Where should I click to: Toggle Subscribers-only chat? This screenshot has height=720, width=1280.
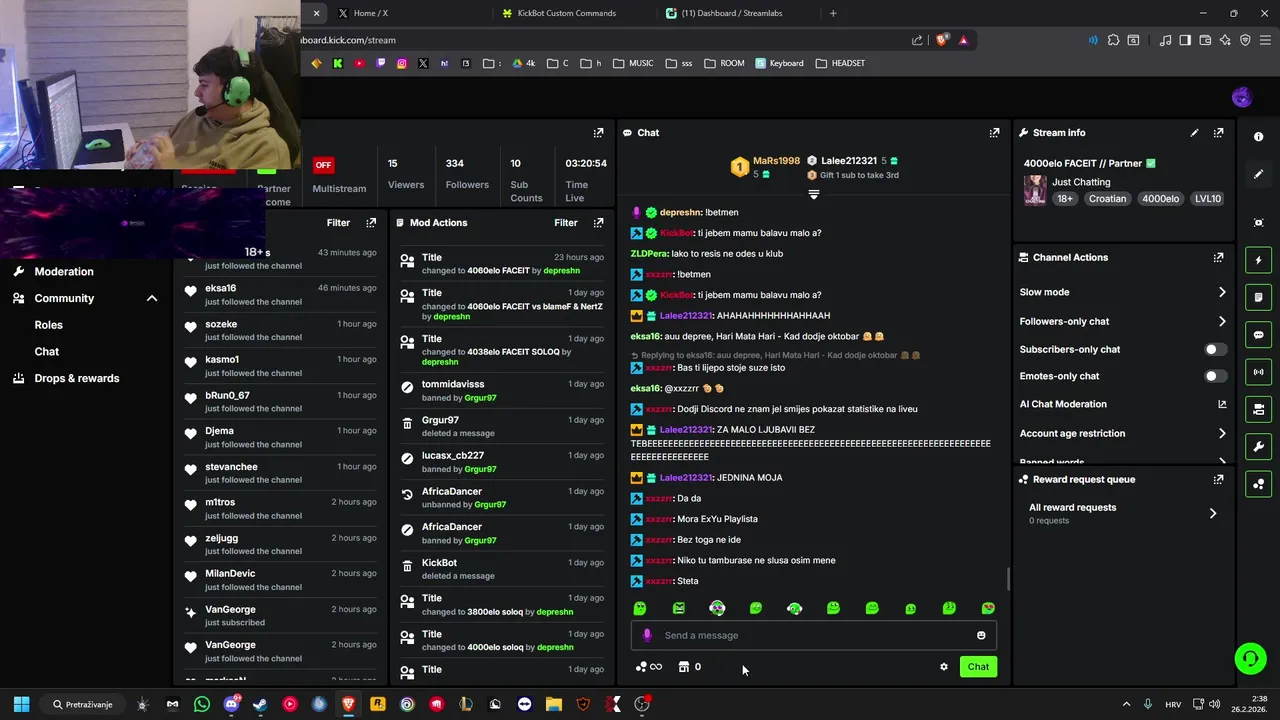coord(1215,349)
